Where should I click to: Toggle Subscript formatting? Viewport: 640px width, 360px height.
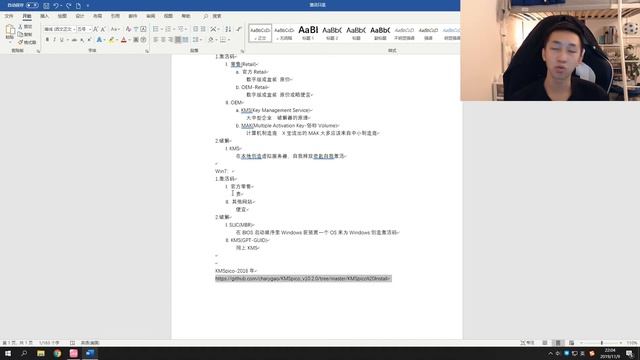tap(82, 40)
